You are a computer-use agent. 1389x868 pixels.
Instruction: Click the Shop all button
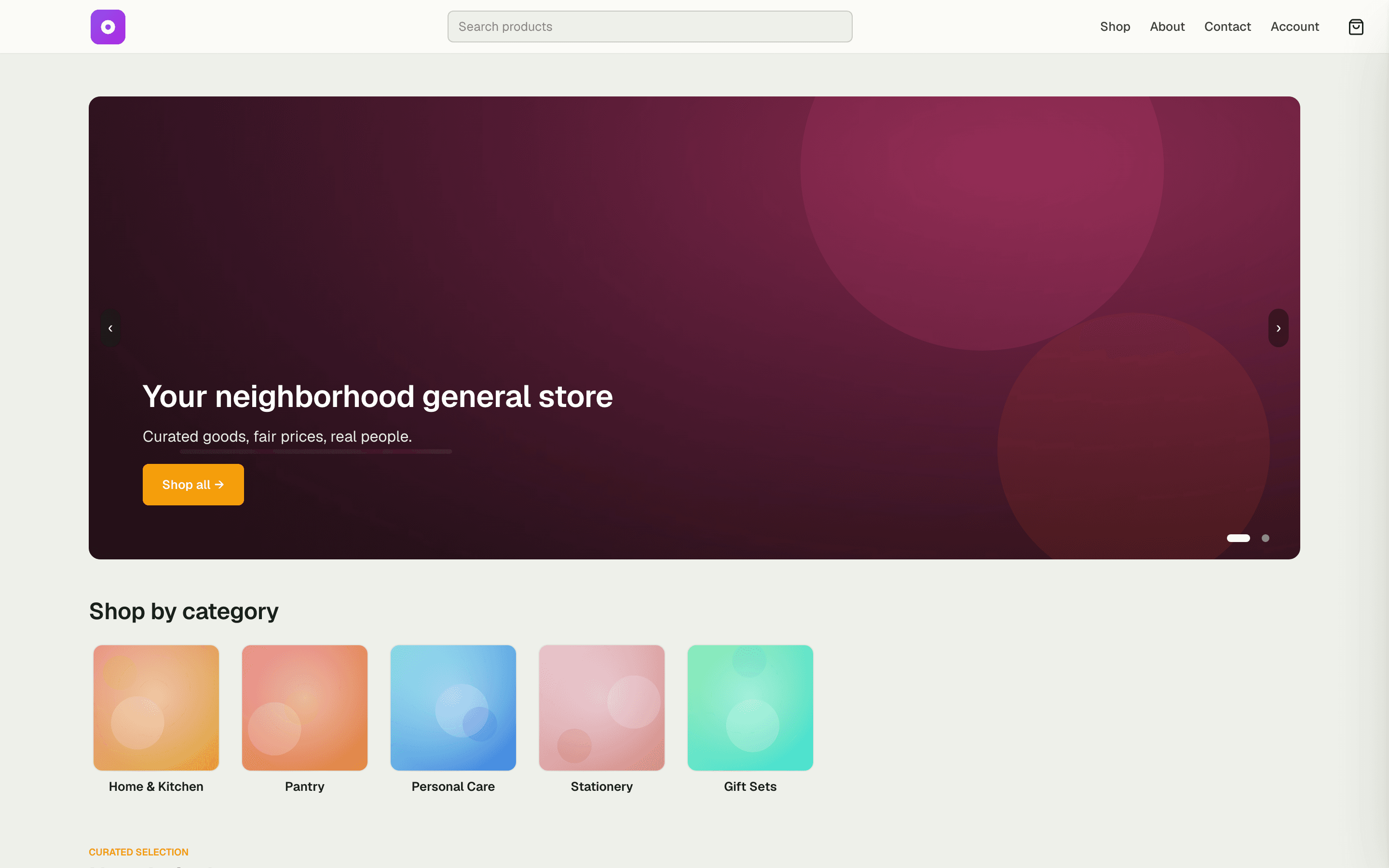pyautogui.click(x=193, y=485)
